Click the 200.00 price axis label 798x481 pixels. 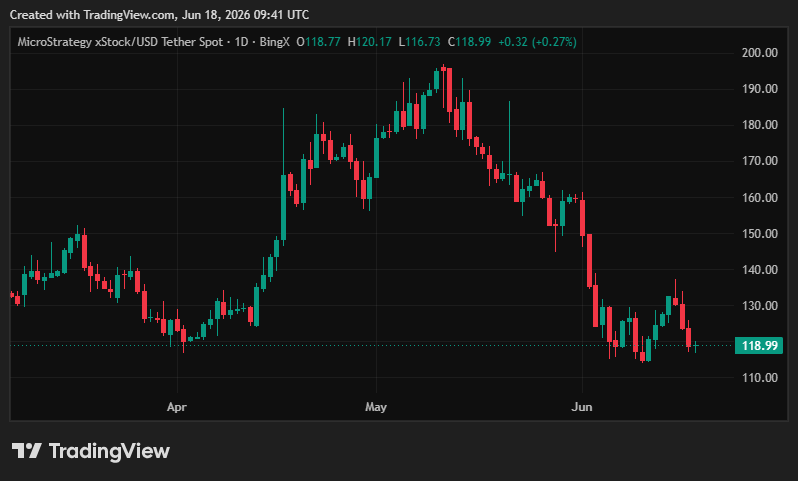(760, 52)
